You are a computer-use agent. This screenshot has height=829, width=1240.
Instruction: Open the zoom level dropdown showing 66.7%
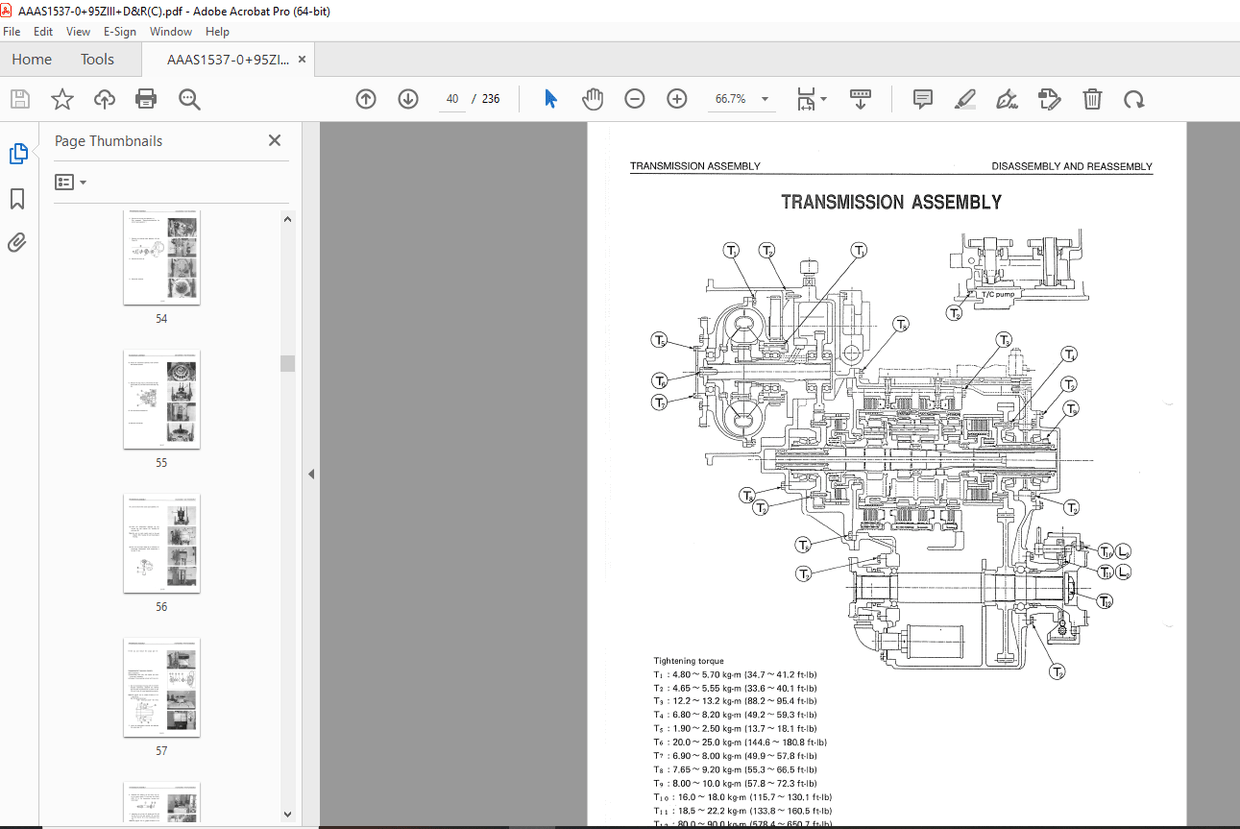[764, 99]
